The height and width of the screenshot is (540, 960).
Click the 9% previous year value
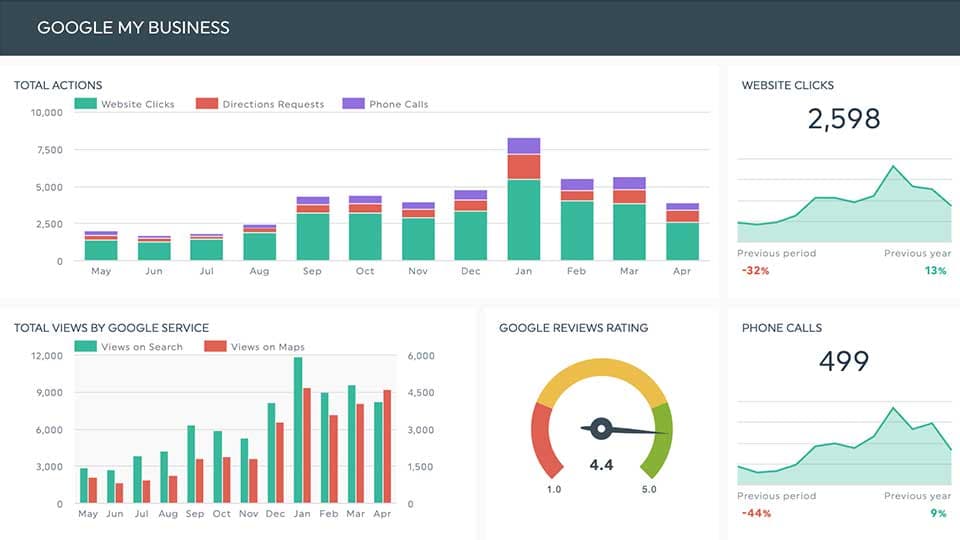pos(939,513)
